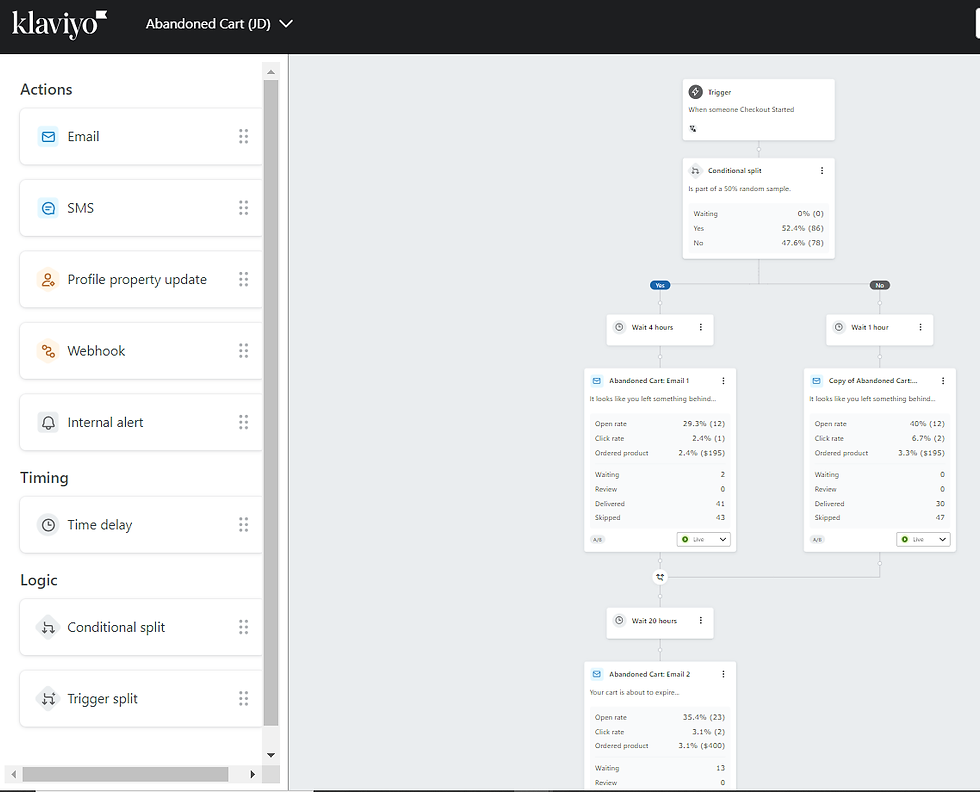
Task: Select the Webhook action icon
Action: [x=48, y=351]
